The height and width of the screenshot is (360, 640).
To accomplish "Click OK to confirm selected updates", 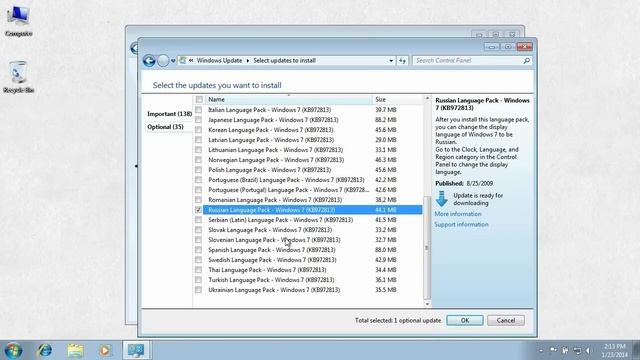I will click(465, 320).
